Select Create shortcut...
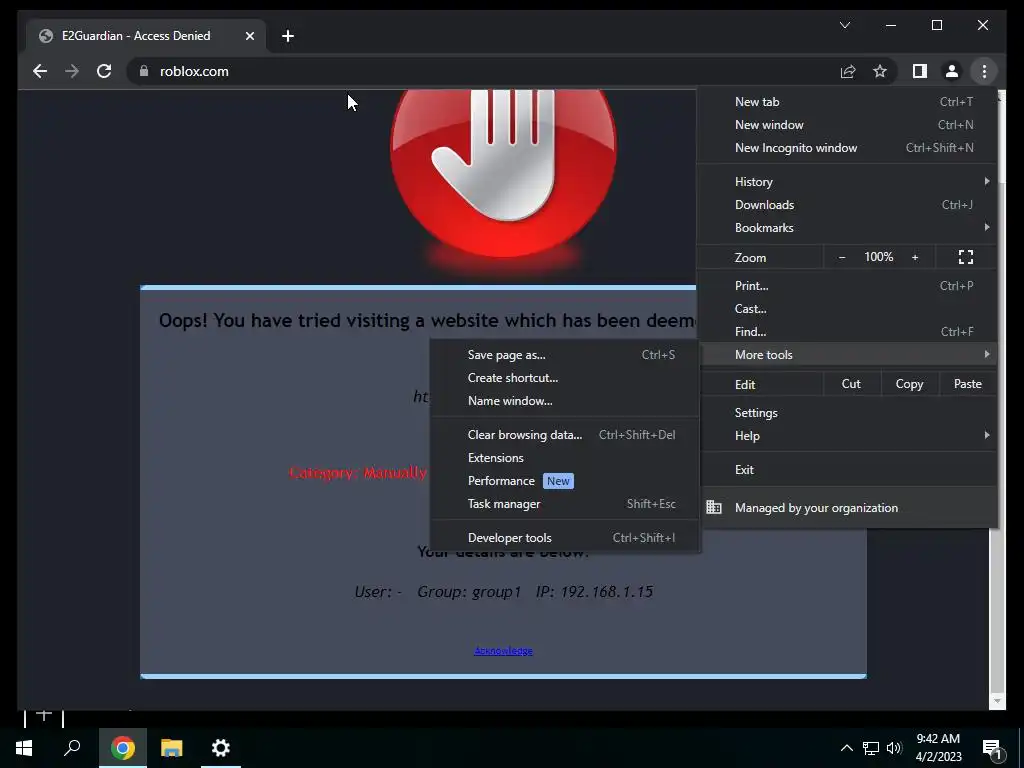 (x=565, y=377)
